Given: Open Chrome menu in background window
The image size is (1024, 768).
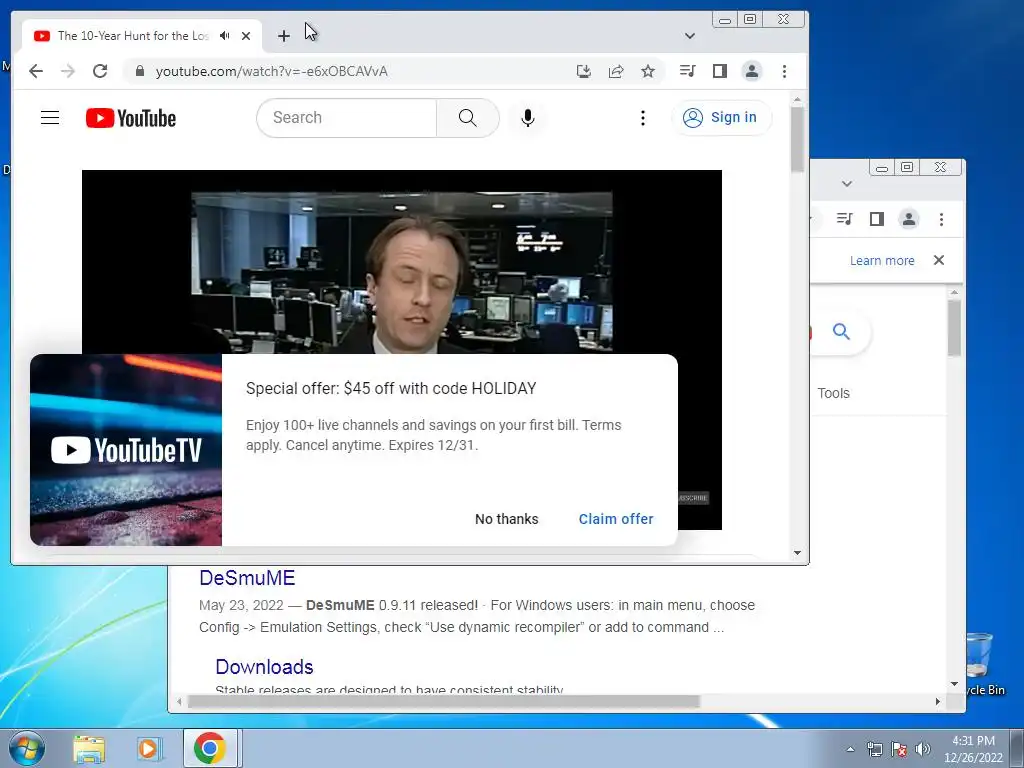Looking at the screenshot, I should 941,219.
